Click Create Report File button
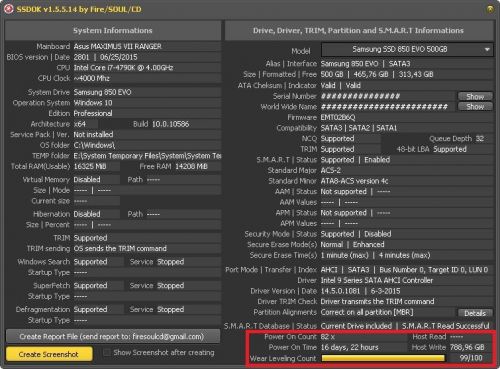500x369 pixels. pyautogui.click(x=113, y=337)
